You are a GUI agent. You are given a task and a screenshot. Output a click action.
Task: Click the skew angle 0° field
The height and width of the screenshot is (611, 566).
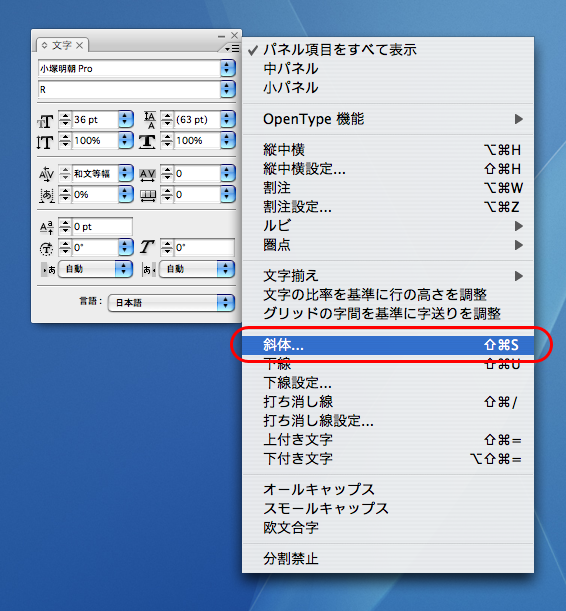[204, 247]
